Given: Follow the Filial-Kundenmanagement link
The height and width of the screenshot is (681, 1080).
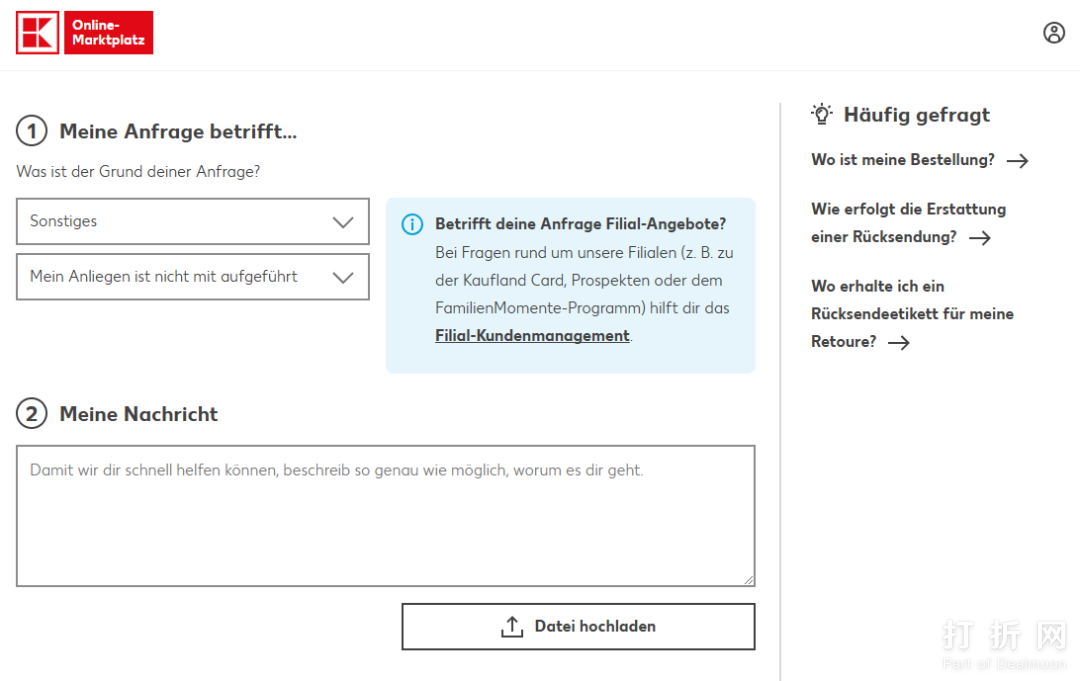Looking at the screenshot, I should pos(532,336).
